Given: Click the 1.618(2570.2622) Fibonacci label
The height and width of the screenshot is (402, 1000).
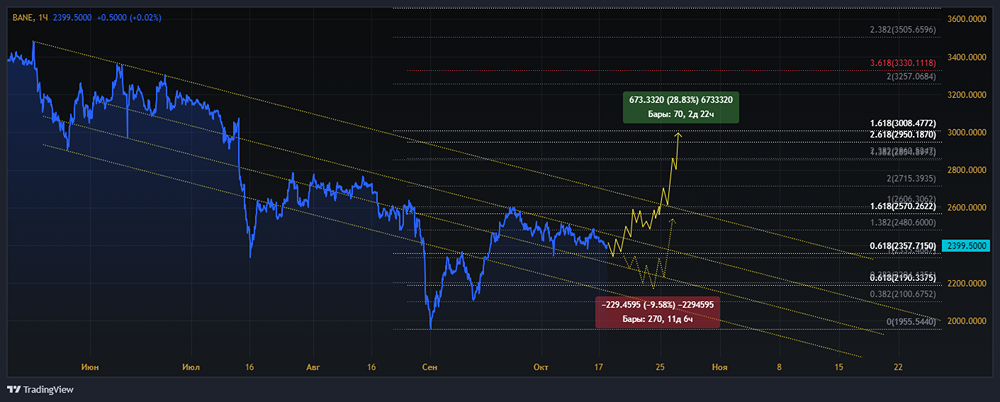Looking at the screenshot, I should pos(903,207).
